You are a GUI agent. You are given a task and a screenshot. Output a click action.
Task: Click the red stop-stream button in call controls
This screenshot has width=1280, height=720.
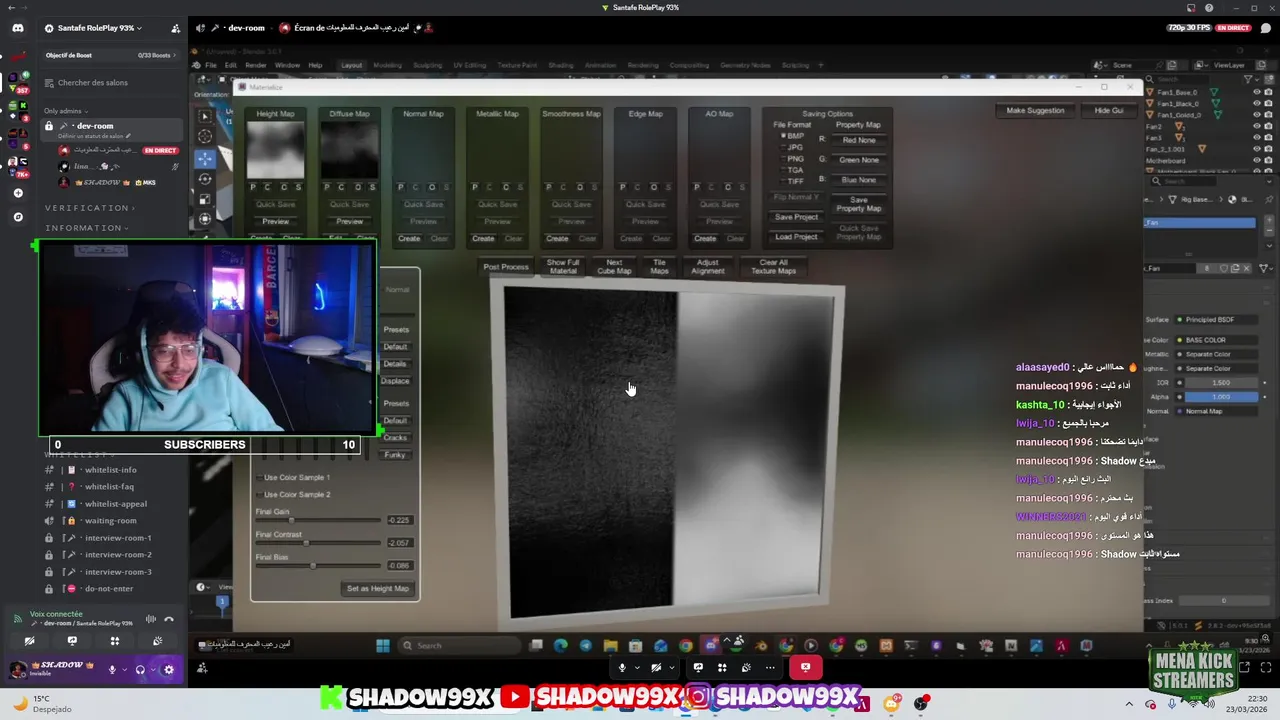[805, 667]
